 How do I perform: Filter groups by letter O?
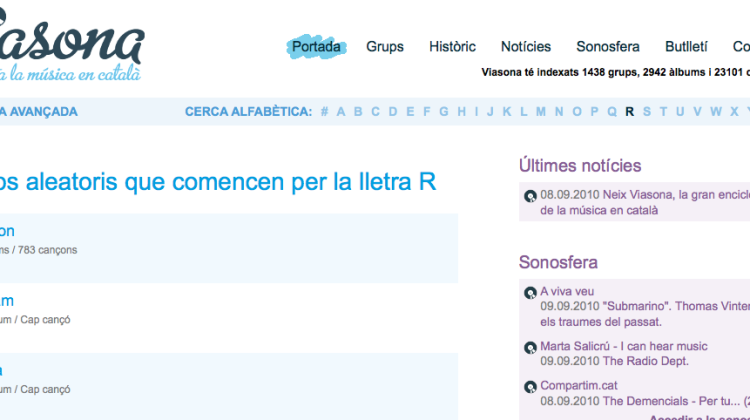tap(577, 111)
